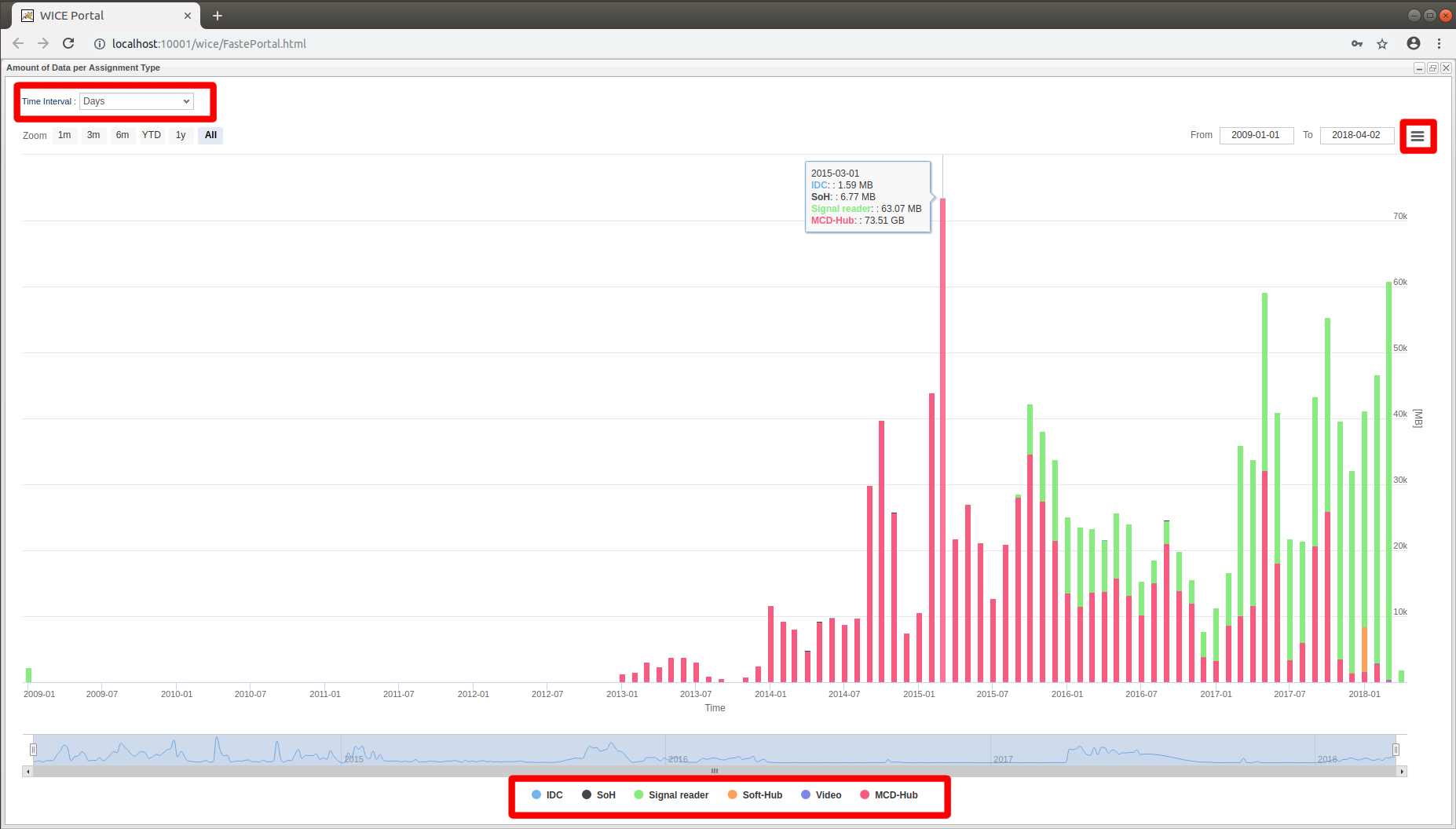Set zoom range to 1y
The width and height of the screenshot is (1456, 829).
[181, 135]
